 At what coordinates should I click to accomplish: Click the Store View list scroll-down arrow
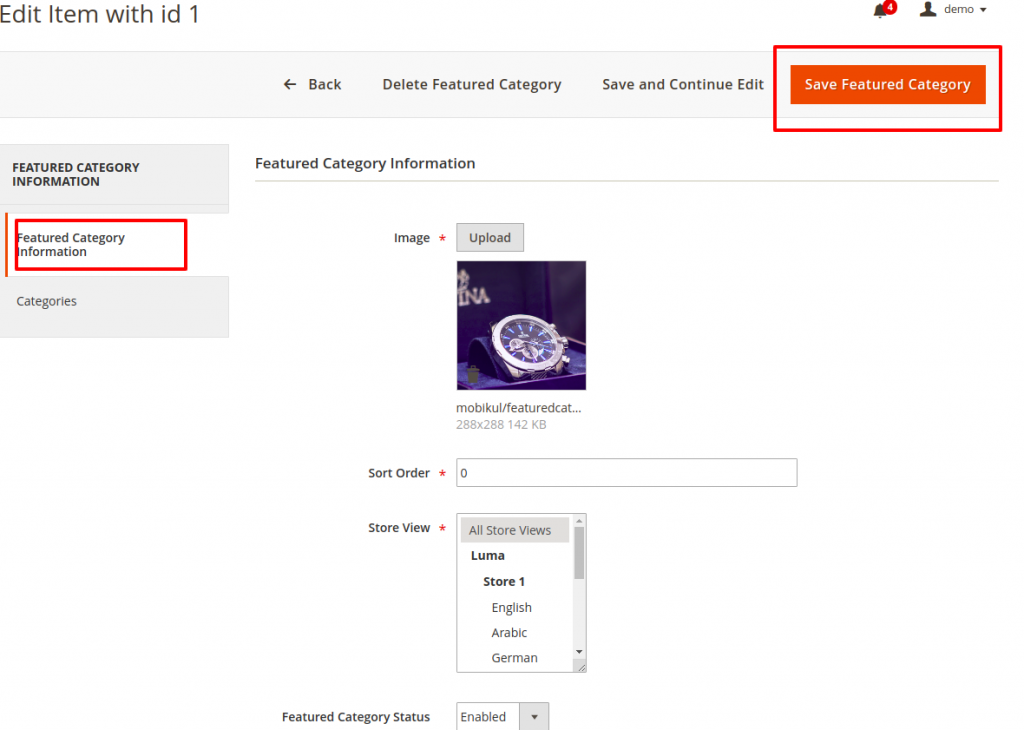(579, 652)
